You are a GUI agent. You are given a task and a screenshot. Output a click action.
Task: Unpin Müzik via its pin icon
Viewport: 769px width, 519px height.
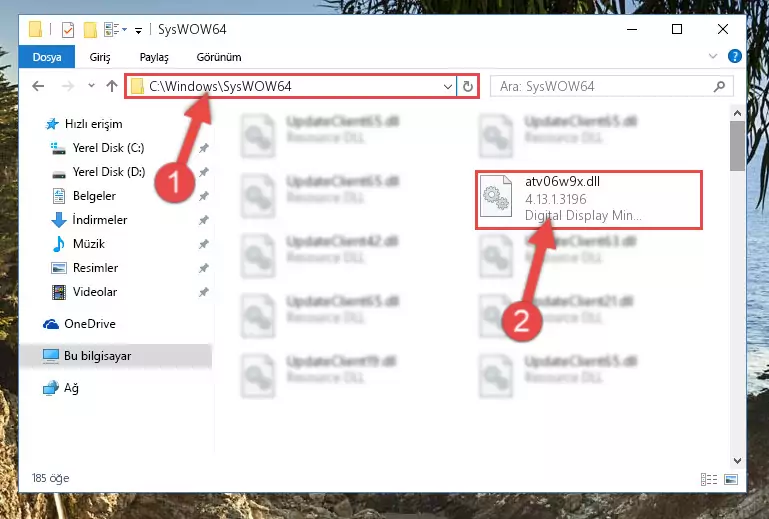point(204,244)
